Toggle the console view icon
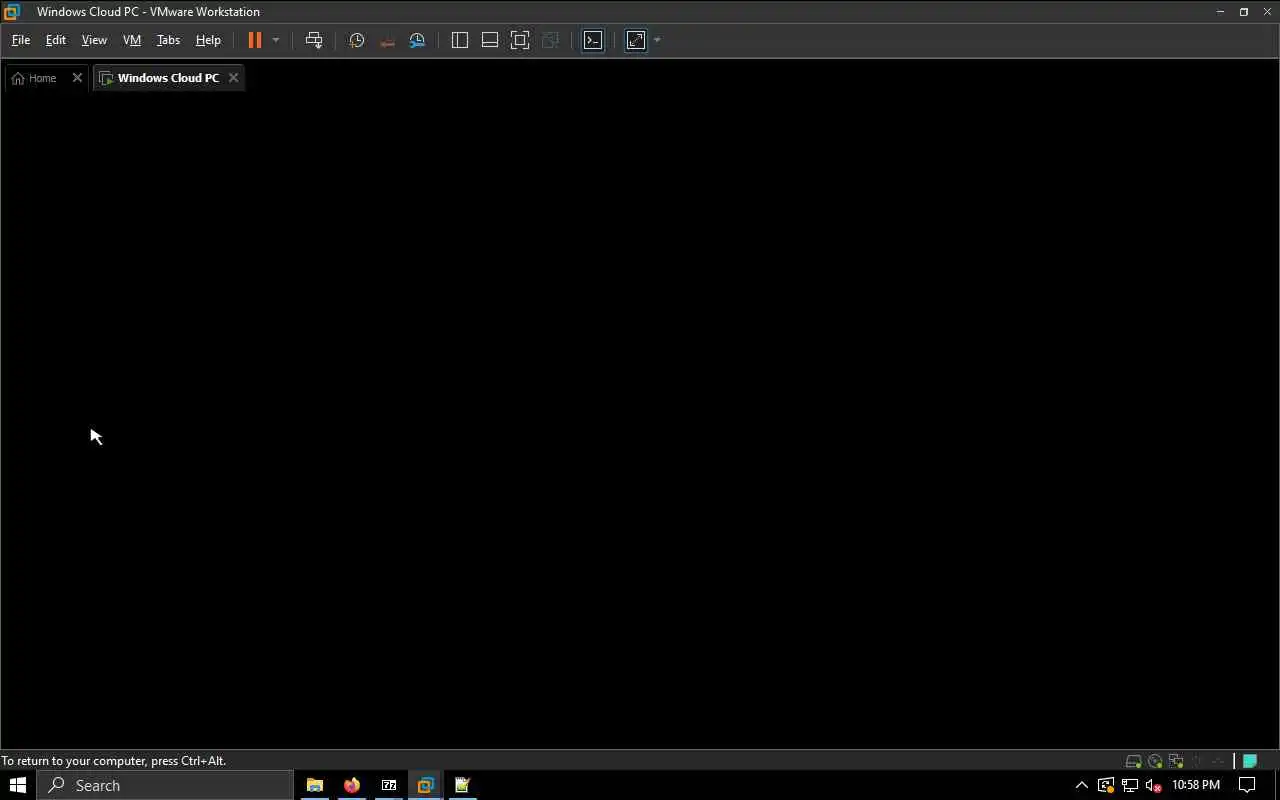1280x800 pixels. [x=593, y=40]
